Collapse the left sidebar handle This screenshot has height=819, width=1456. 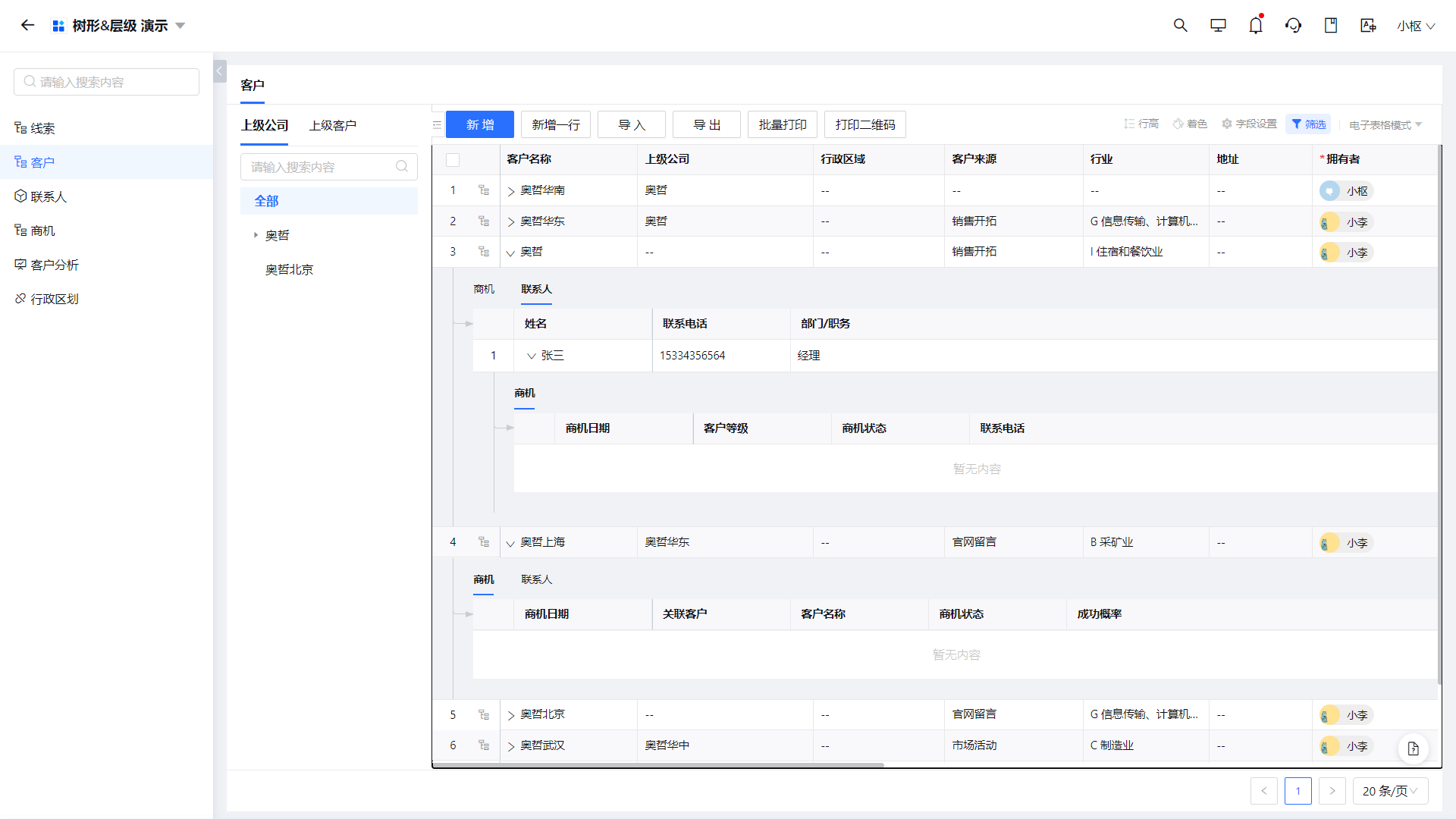tap(219, 71)
